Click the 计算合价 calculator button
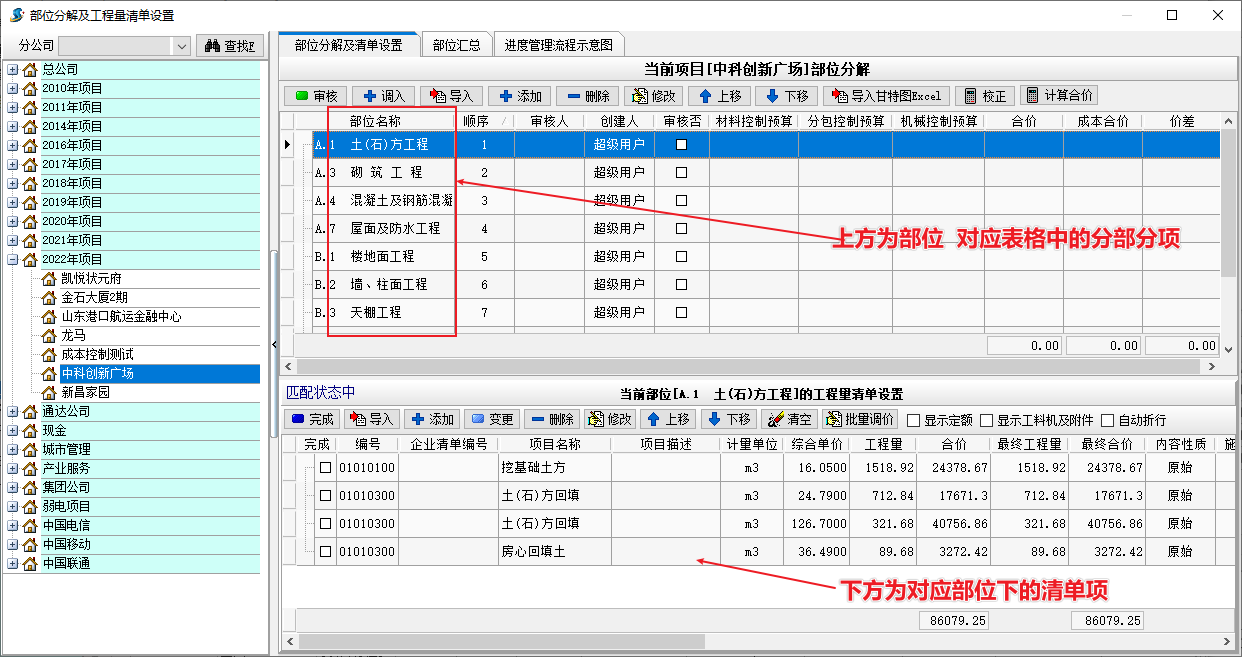Screen dimensions: 1242x657 [1059, 96]
